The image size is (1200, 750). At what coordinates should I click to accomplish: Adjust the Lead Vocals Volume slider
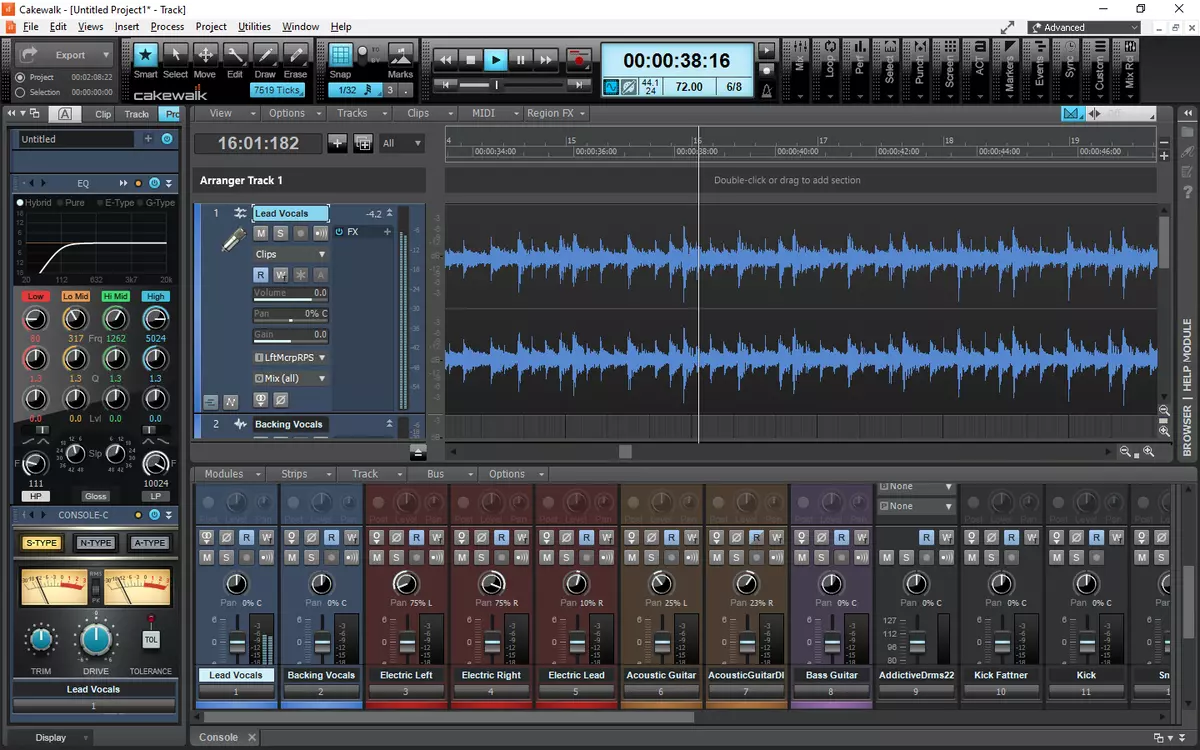pyautogui.click(x=290, y=294)
